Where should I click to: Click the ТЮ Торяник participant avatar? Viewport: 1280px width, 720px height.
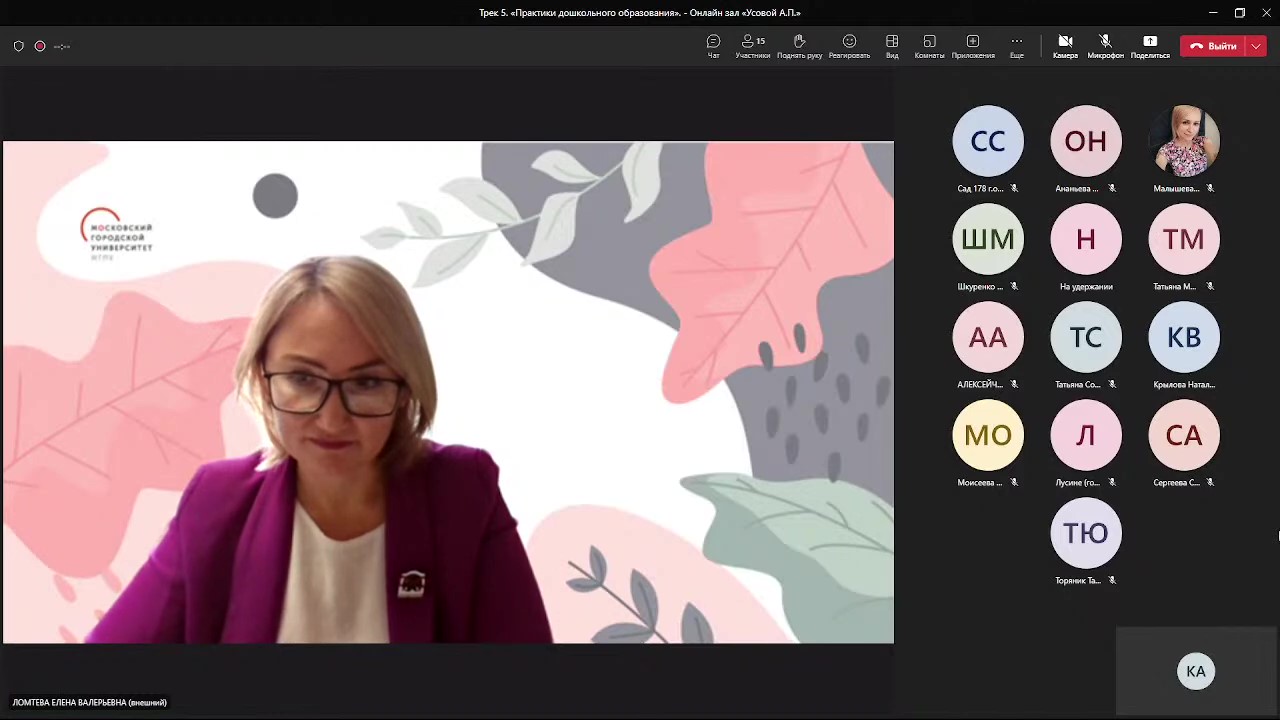(1086, 533)
